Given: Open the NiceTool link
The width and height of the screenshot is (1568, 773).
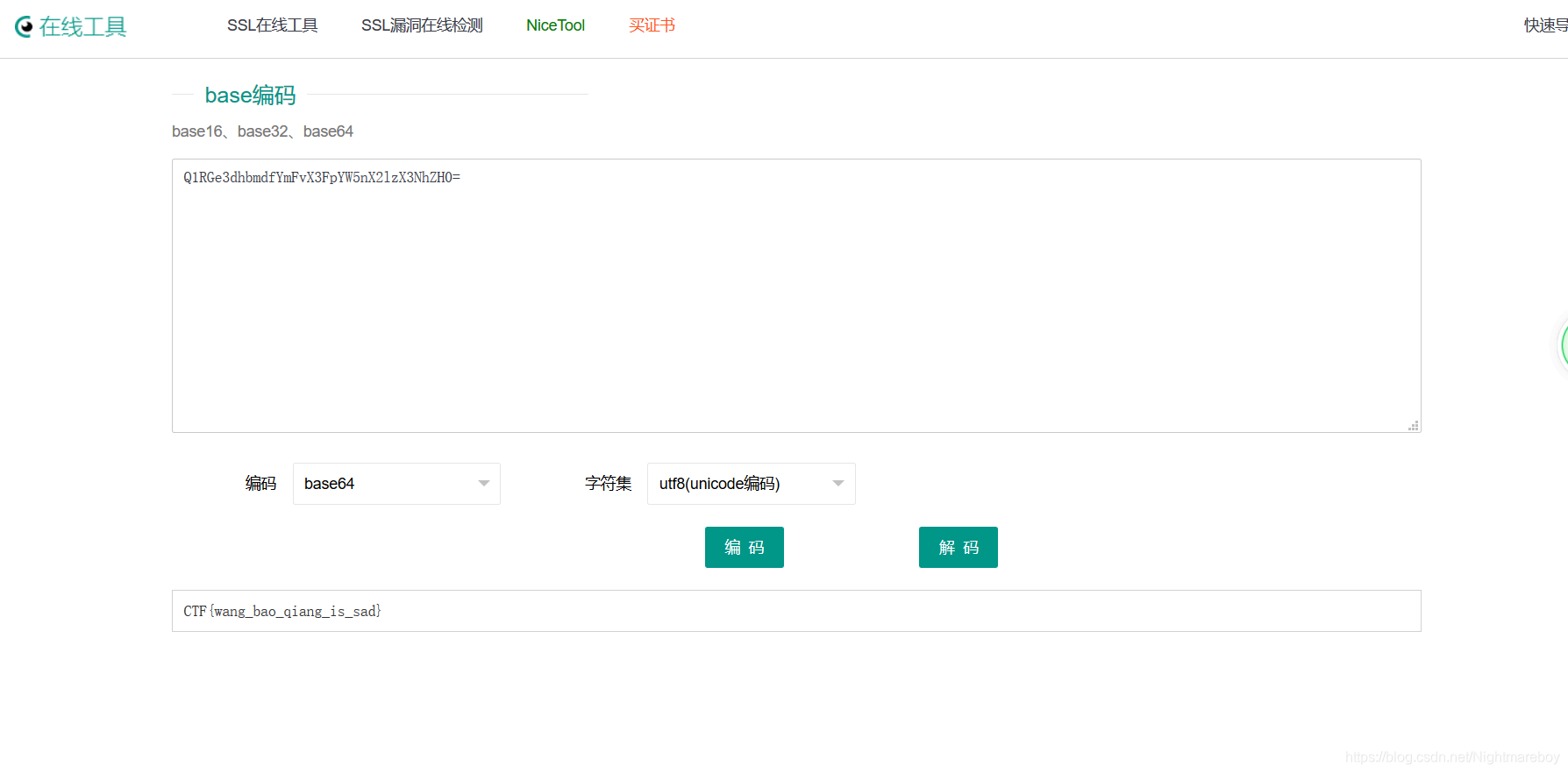Looking at the screenshot, I should click(x=555, y=25).
